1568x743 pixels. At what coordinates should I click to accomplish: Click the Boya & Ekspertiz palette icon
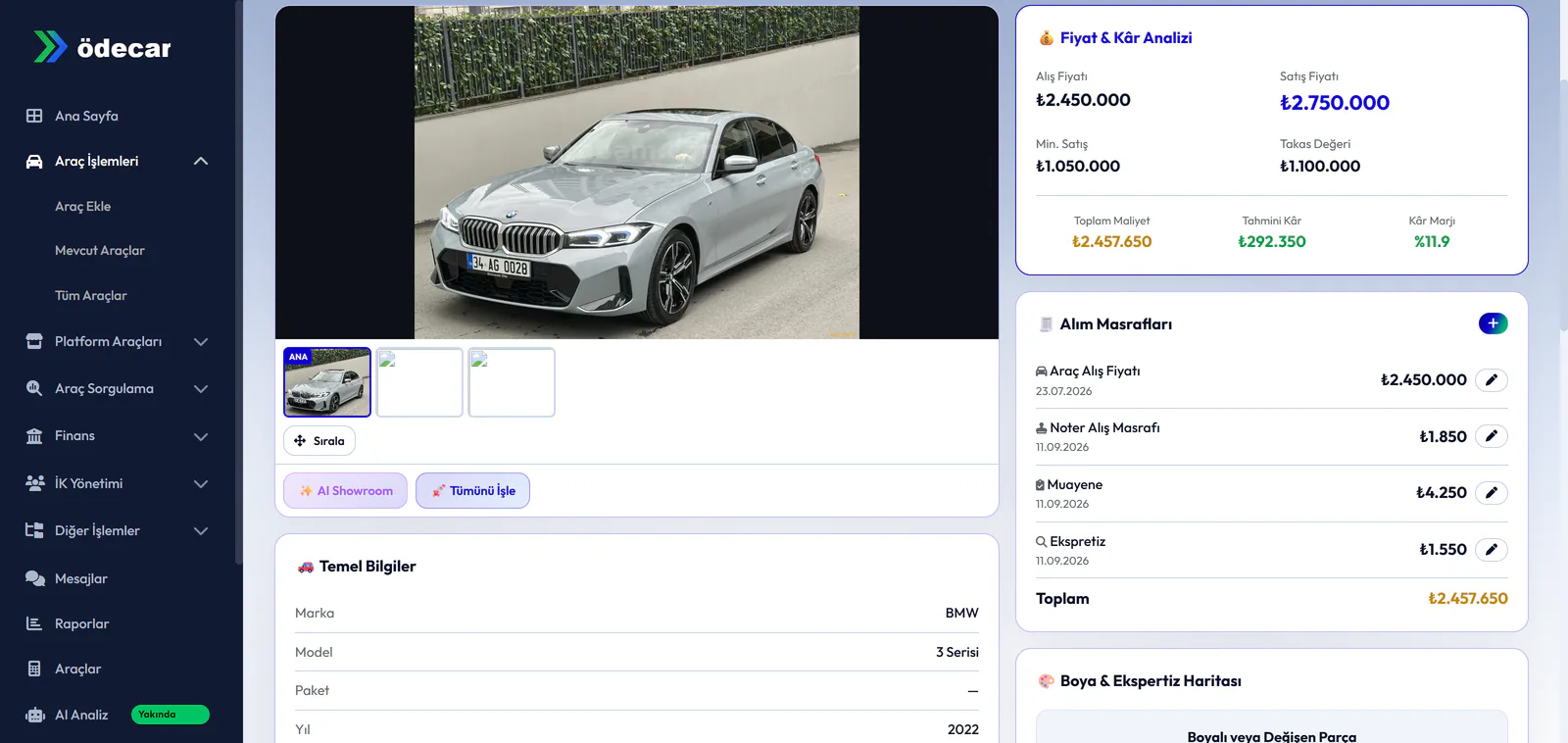tap(1046, 681)
